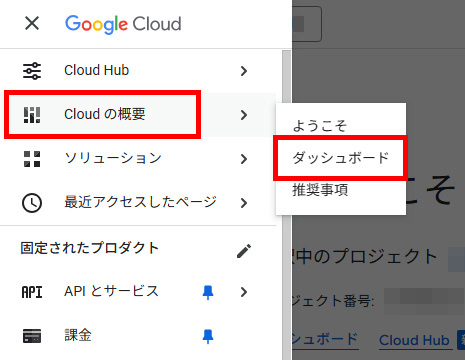465x360 pixels.
Task: Select the Cloud の概要 menu item
Action: click(x=138, y=115)
